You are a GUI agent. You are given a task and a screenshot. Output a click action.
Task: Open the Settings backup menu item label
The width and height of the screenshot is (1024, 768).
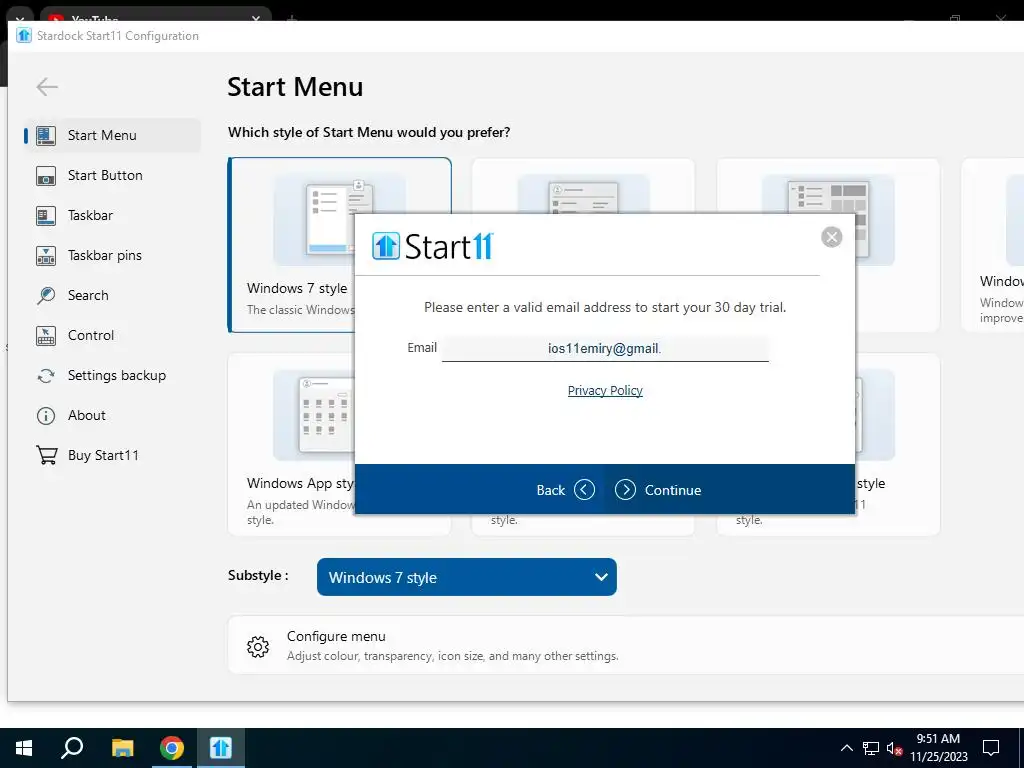[x=117, y=376]
